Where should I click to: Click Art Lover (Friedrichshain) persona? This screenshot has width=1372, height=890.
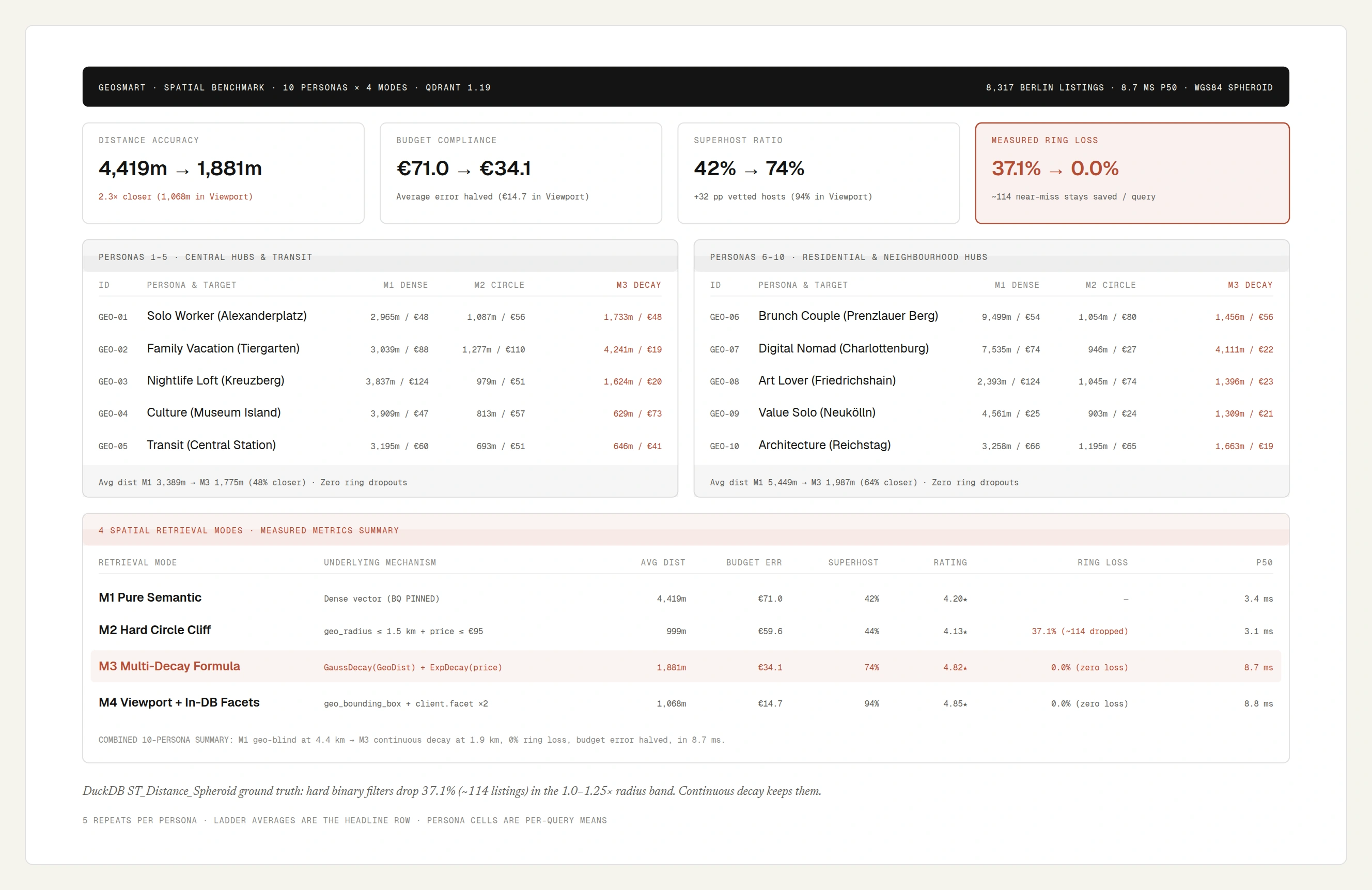coord(827,381)
